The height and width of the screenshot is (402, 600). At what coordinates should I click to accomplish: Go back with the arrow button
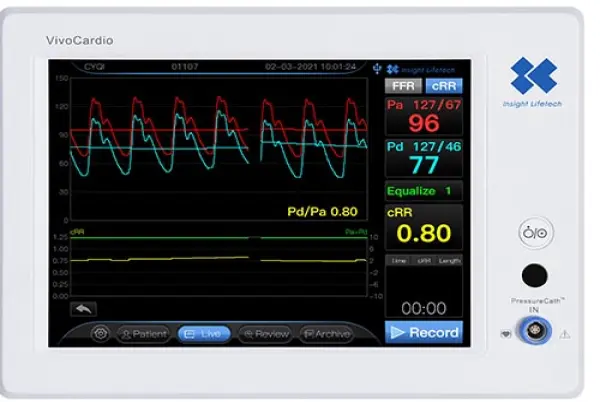pos(84,309)
